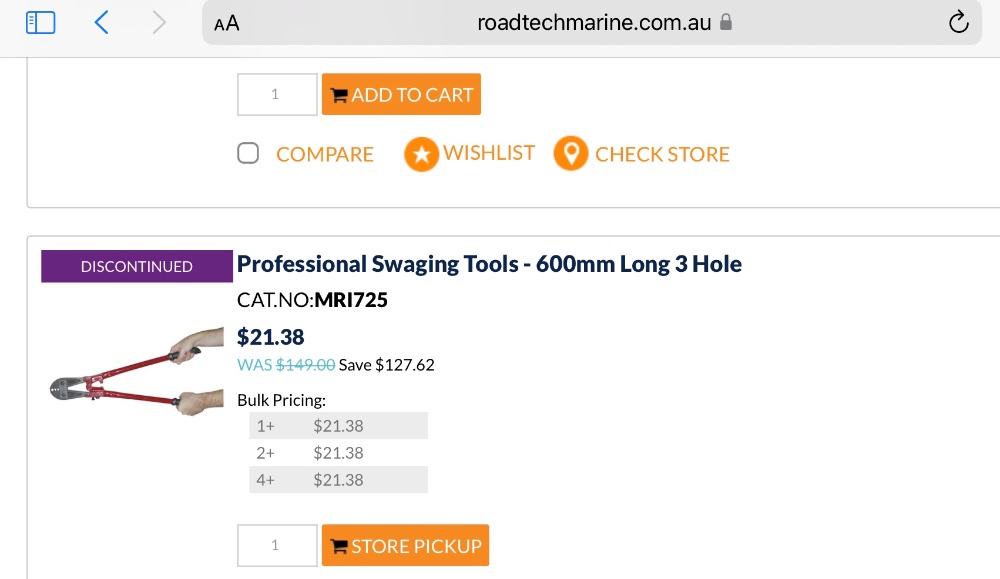Click the star Wishlist icon
The image size is (1000, 579).
[x=421, y=154]
